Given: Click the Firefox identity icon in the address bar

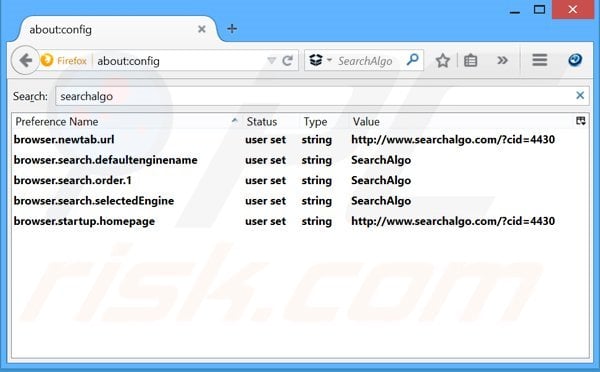Looking at the screenshot, I should [x=47, y=60].
